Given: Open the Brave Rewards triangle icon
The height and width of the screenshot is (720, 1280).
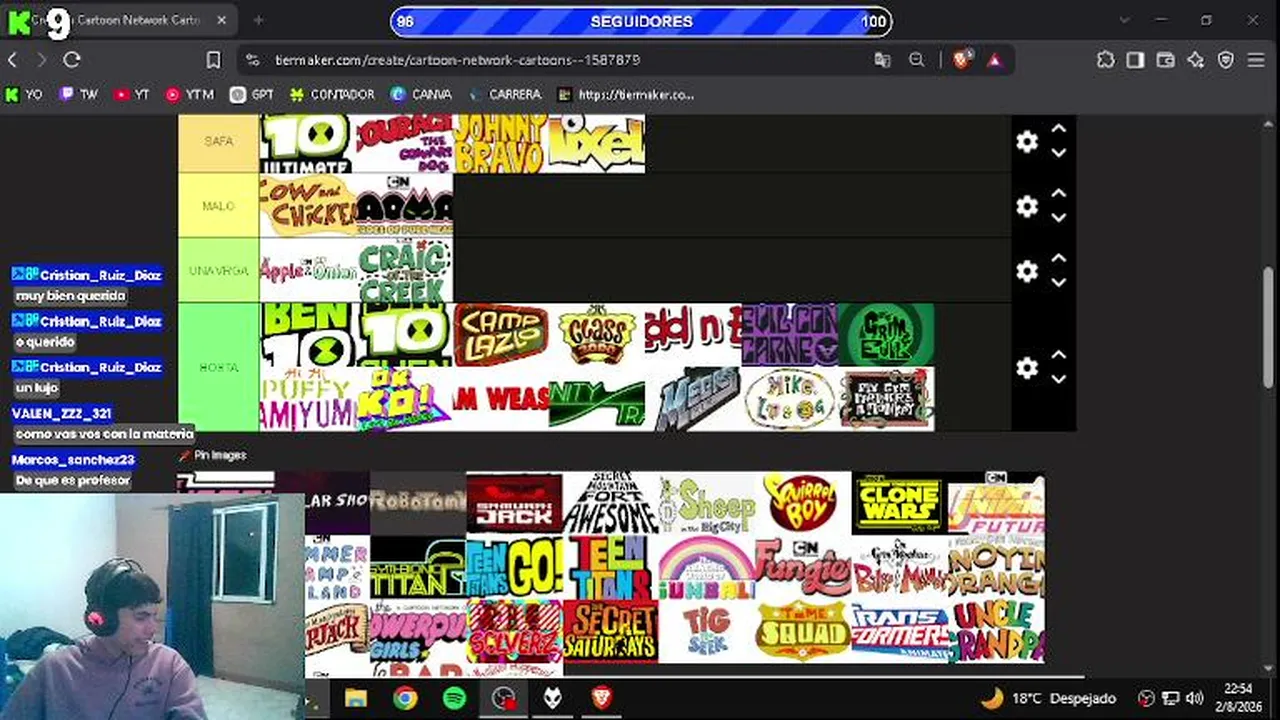Looking at the screenshot, I should click(x=994, y=60).
